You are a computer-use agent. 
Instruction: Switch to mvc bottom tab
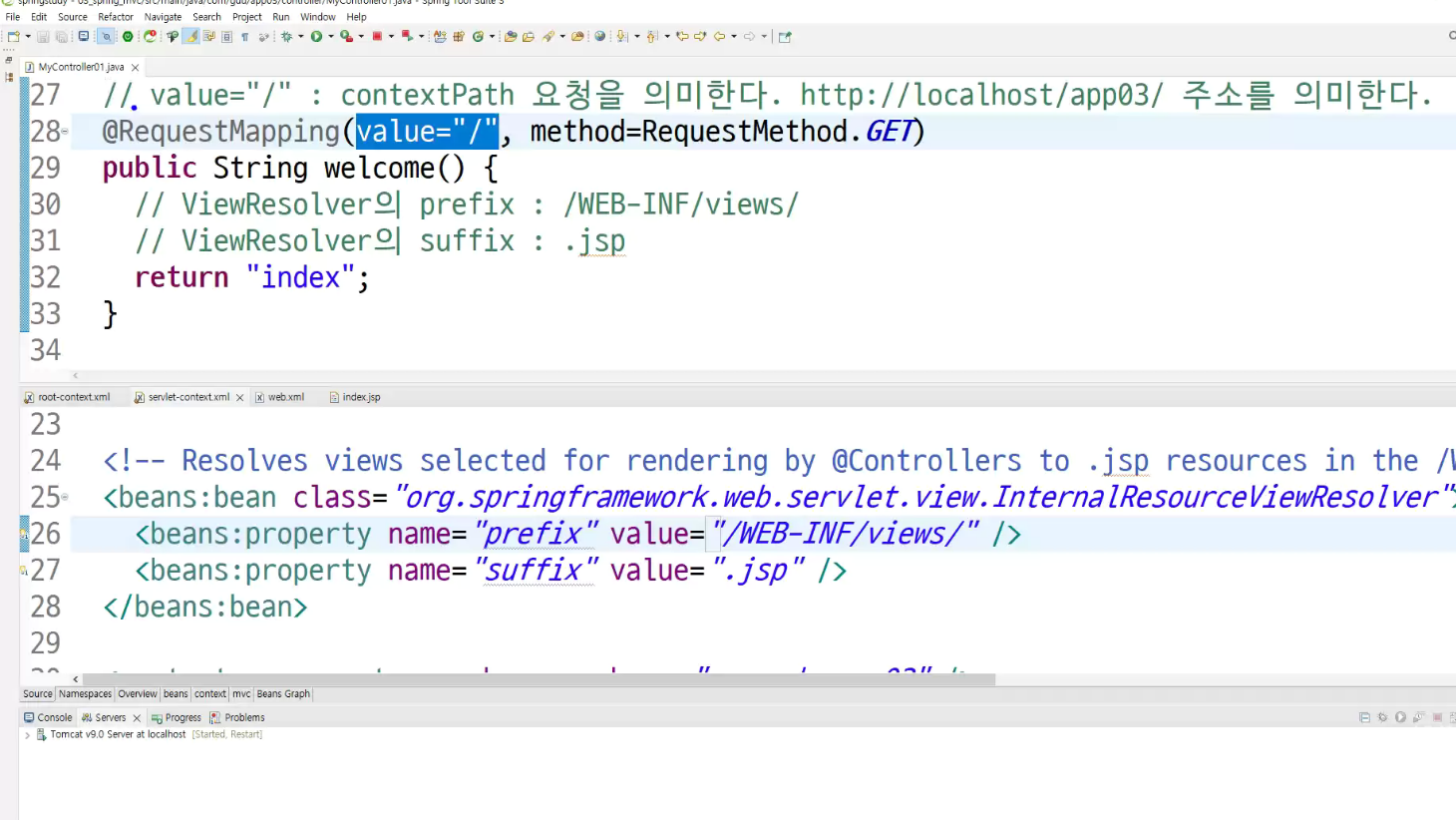pos(241,694)
